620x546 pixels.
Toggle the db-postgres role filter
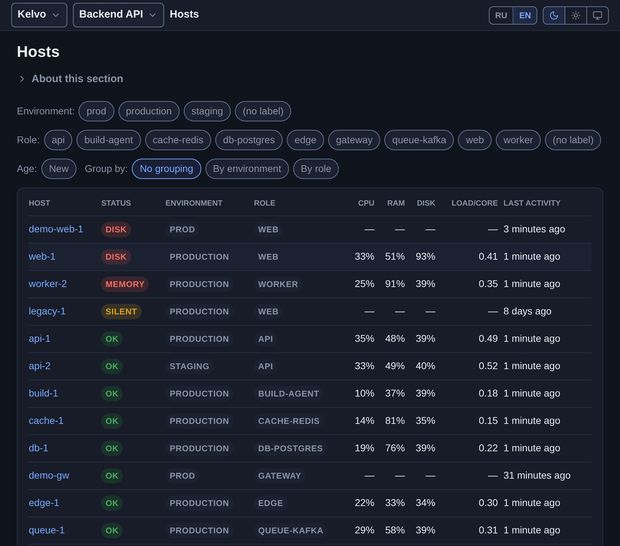pyautogui.click(x=249, y=140)
